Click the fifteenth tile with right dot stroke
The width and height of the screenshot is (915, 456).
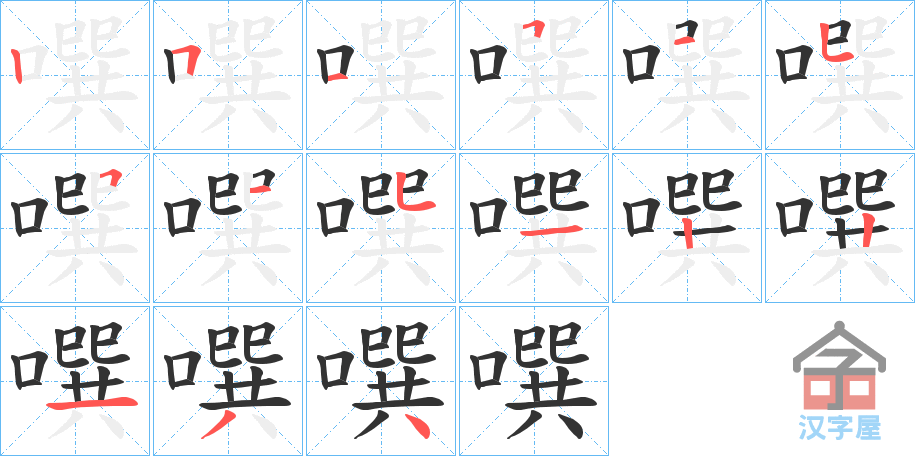[x=380, y=381]
